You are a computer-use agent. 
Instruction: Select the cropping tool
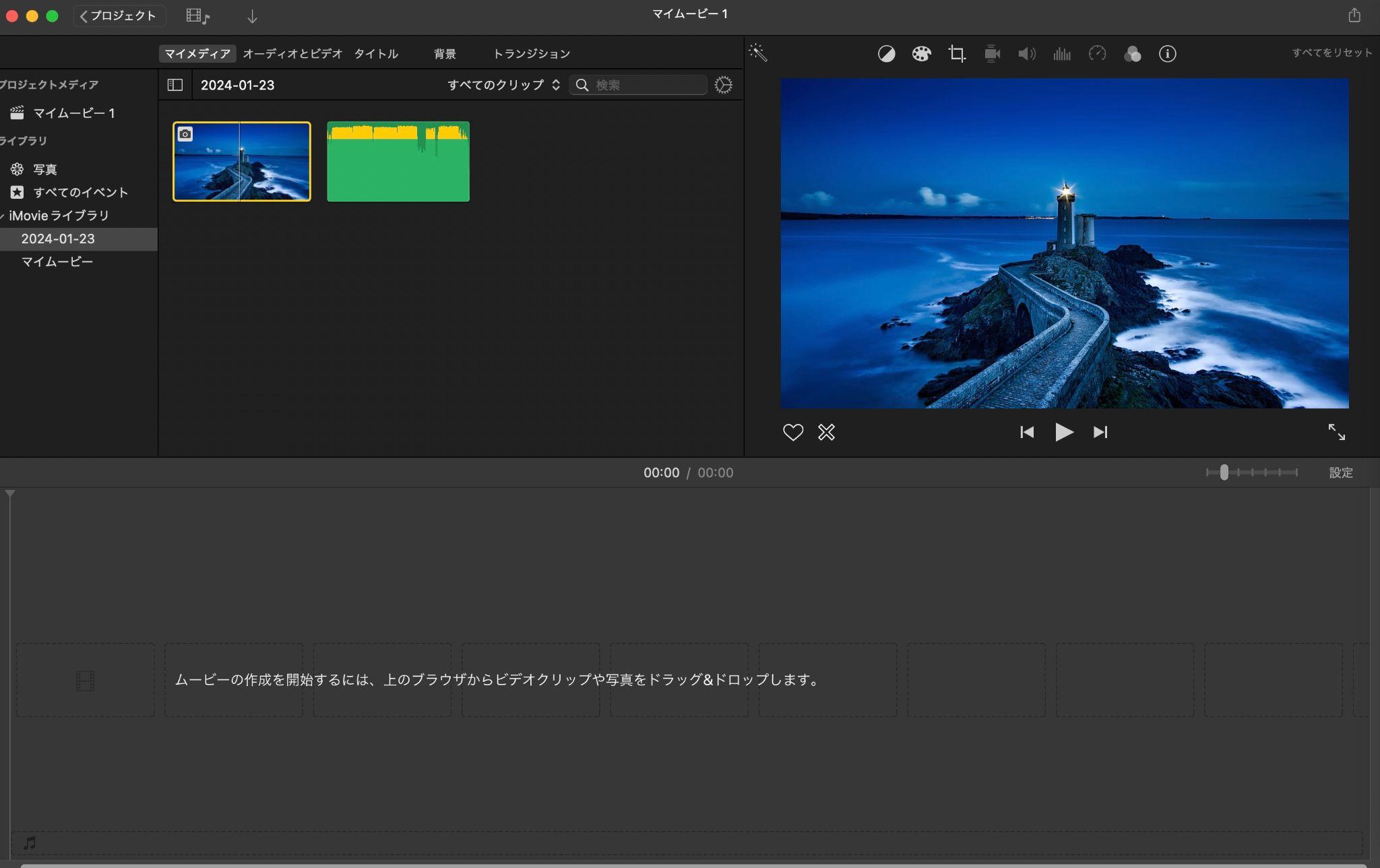click(x=957, y=54)
